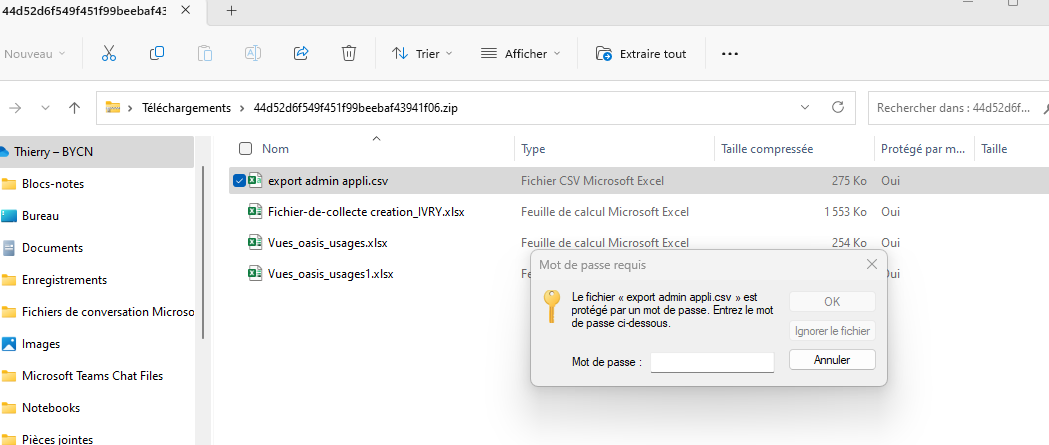Open the Trier sort dropdown
Image resolution: width=1049 pixels, height=445 pixels.
(421, 53)
